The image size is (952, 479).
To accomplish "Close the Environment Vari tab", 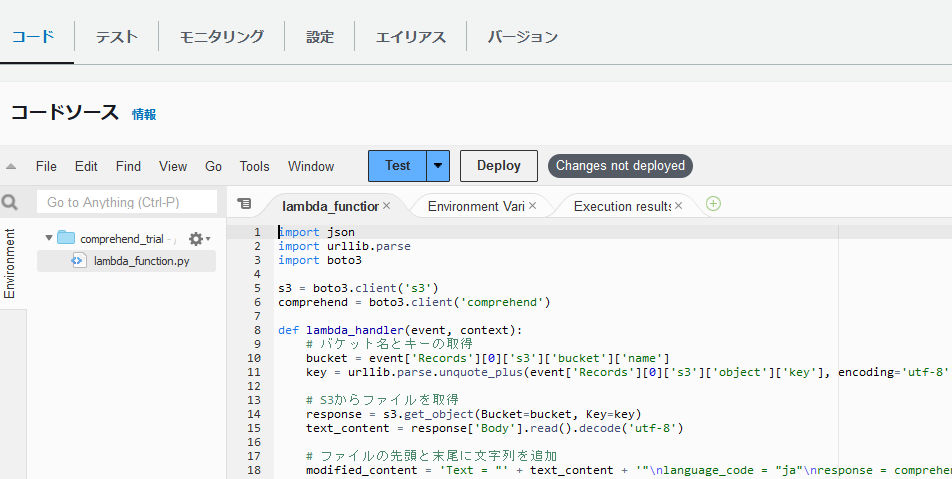I will (532, 206).
